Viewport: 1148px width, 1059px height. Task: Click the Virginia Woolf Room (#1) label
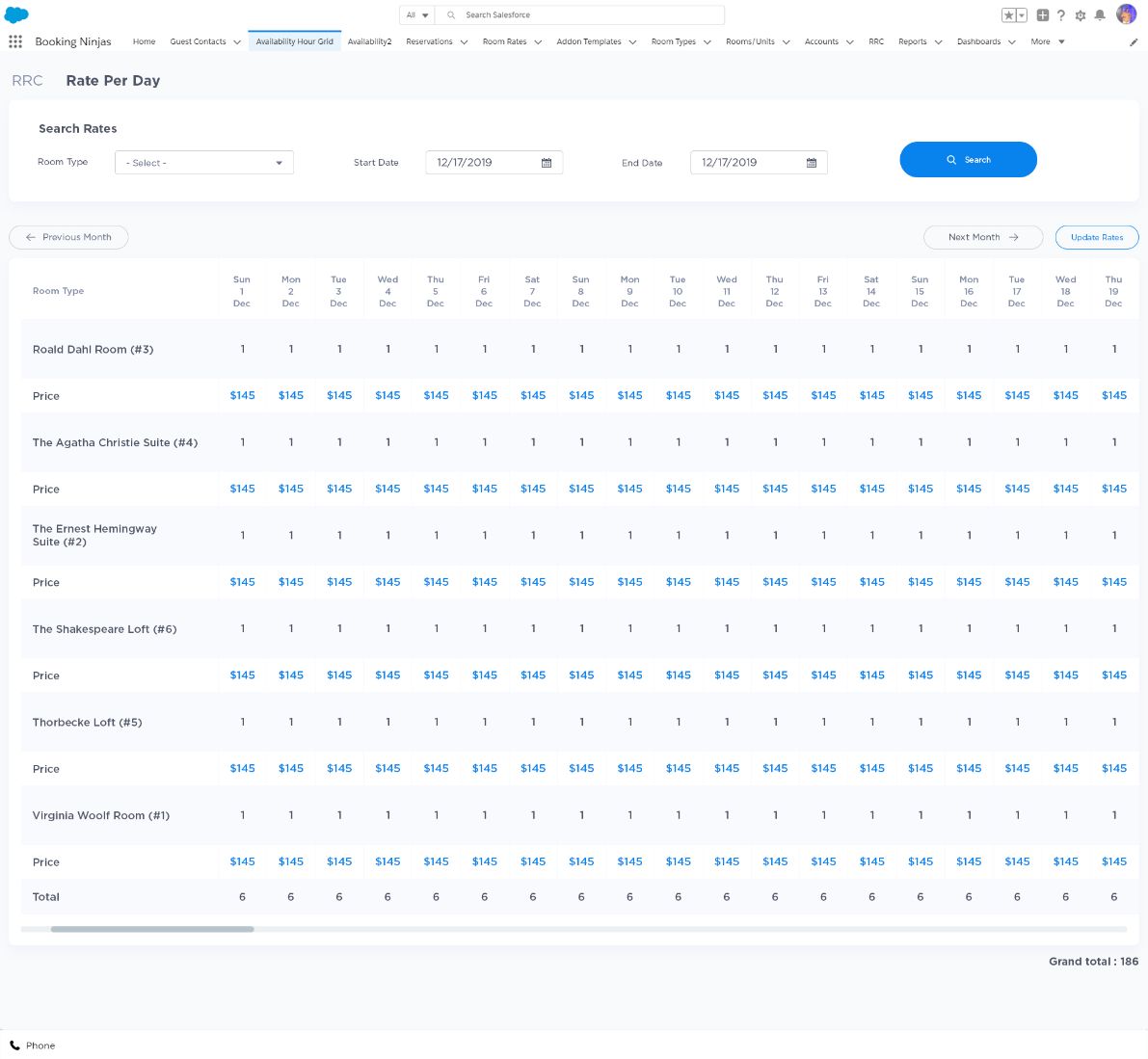pyautogui.click(x=101, y=815)
